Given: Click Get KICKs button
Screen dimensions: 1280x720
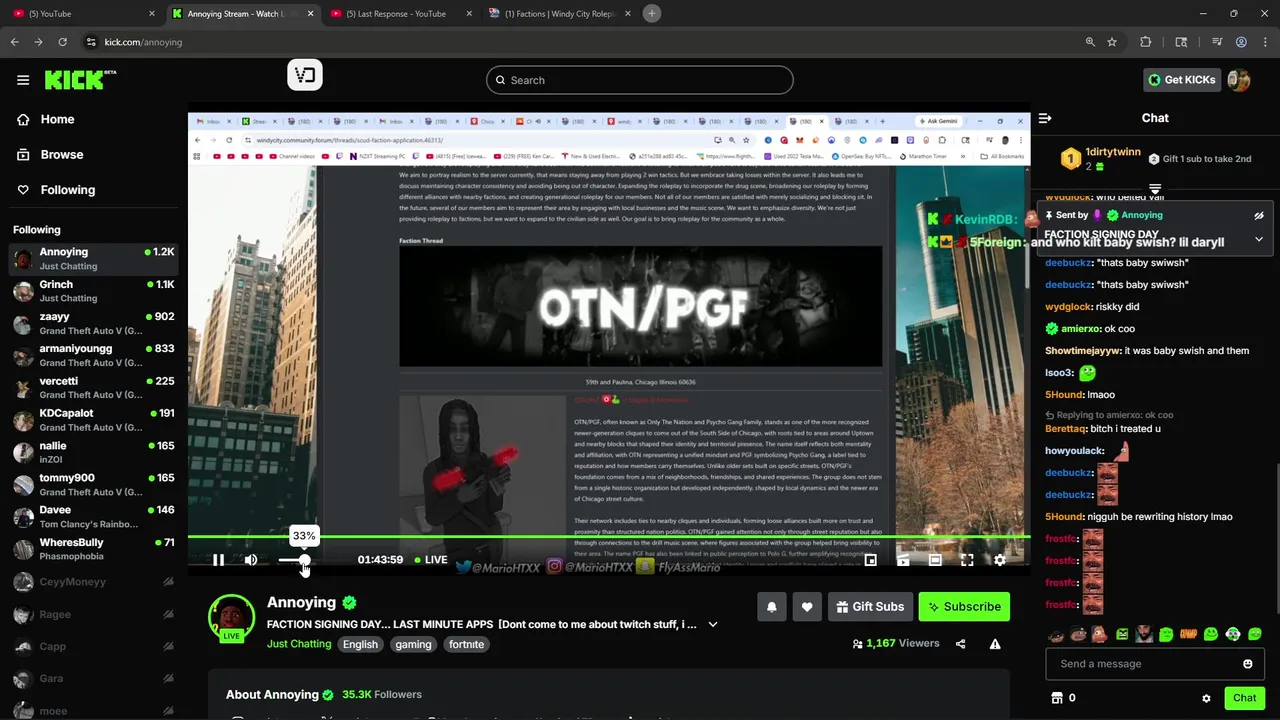Looking at the screenshot, I should click(1181, 80).
